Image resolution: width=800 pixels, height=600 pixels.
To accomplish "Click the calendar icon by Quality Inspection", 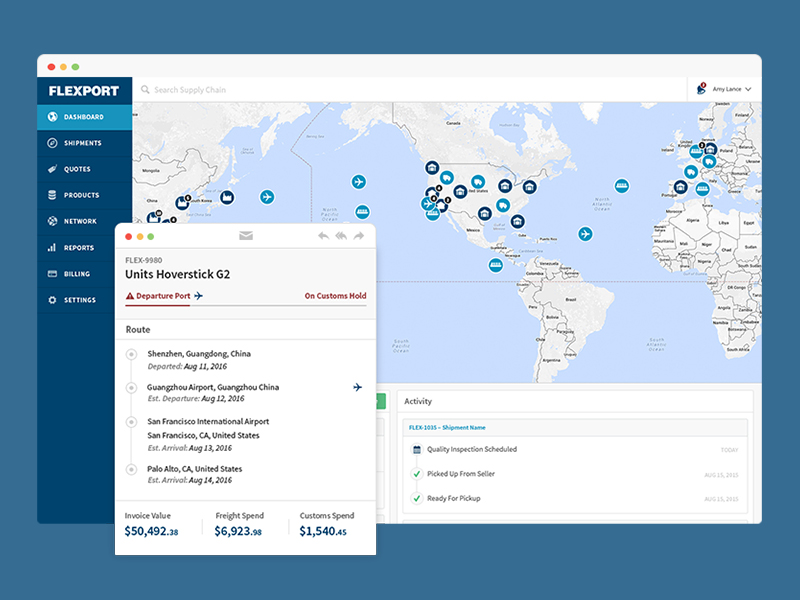I will coord(417,449).
